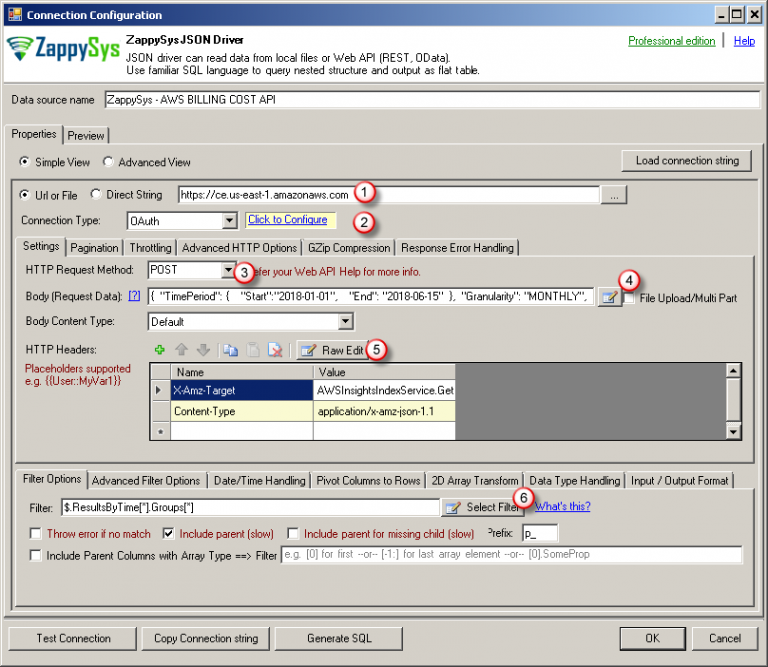Viewport: 768px width, 667px height.
Task: Uncheck Include parent (slow) option
Action: (x=169, y=533)
